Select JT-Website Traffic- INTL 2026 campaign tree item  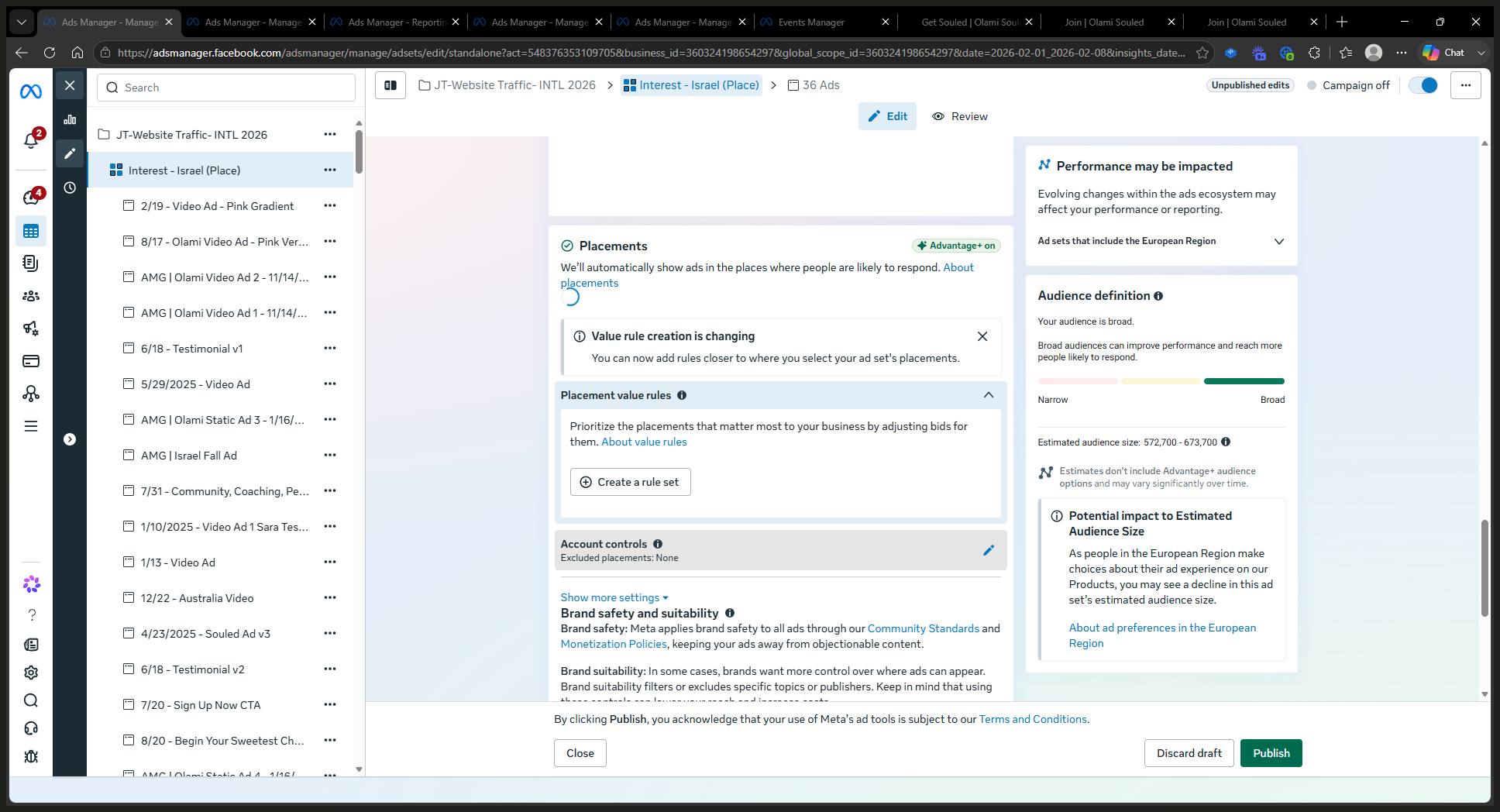[x=191, y=135]
